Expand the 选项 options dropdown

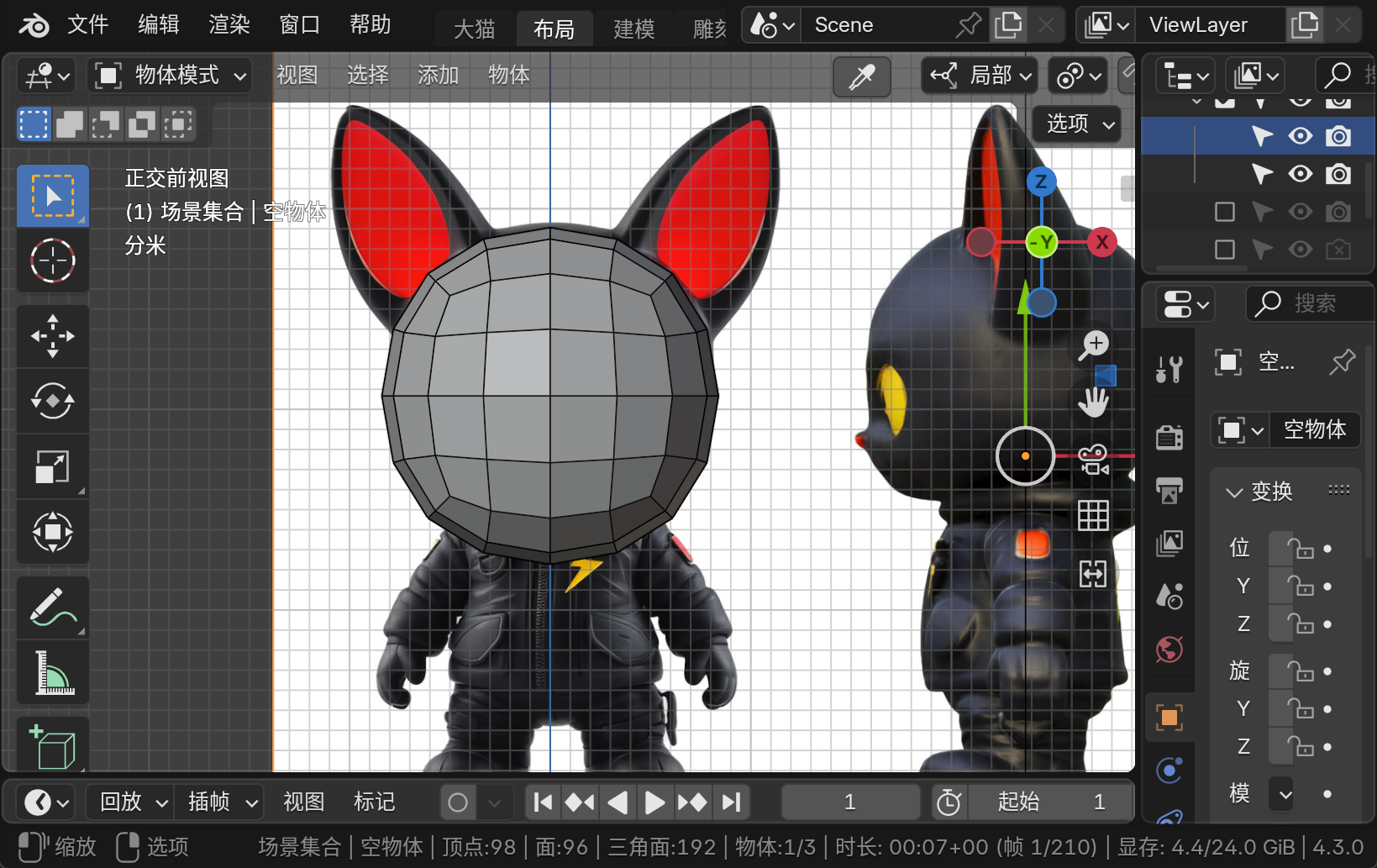pyautogui.click(x=1079, y=124)
